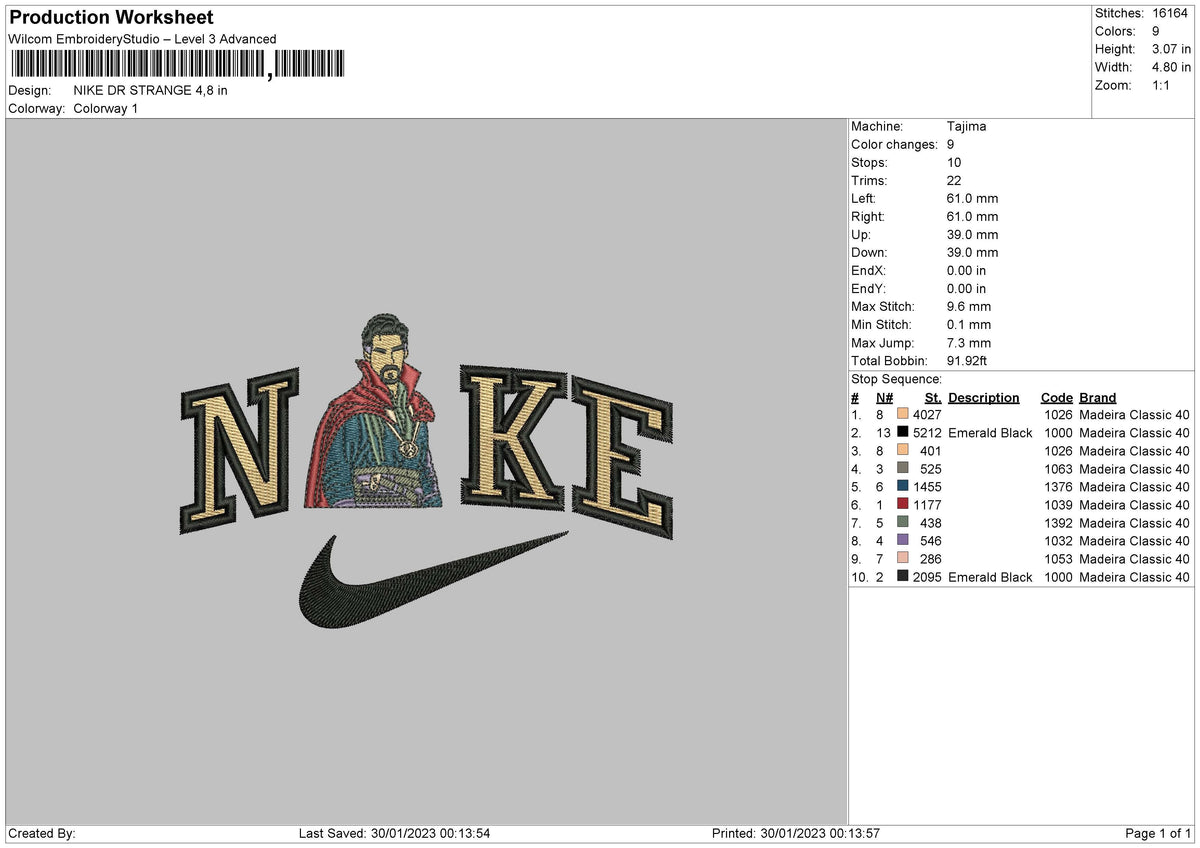
Task: Click thread code 1053
Action: point(1058,559)
